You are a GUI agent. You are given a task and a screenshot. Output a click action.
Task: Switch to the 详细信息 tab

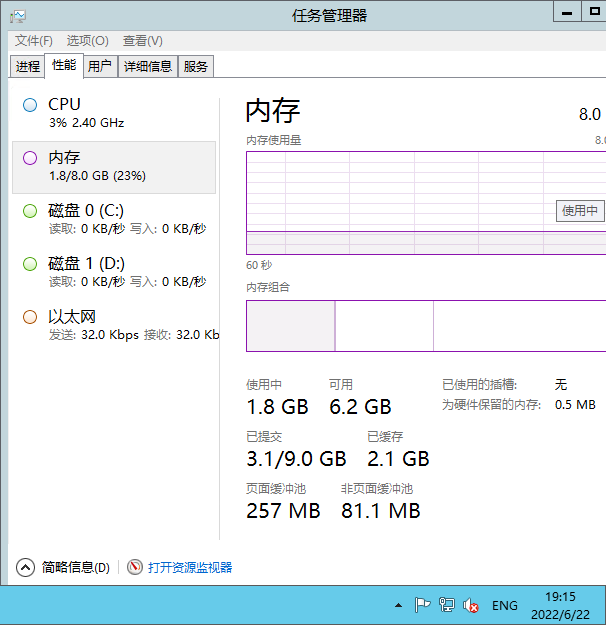[x=148, y=67]
